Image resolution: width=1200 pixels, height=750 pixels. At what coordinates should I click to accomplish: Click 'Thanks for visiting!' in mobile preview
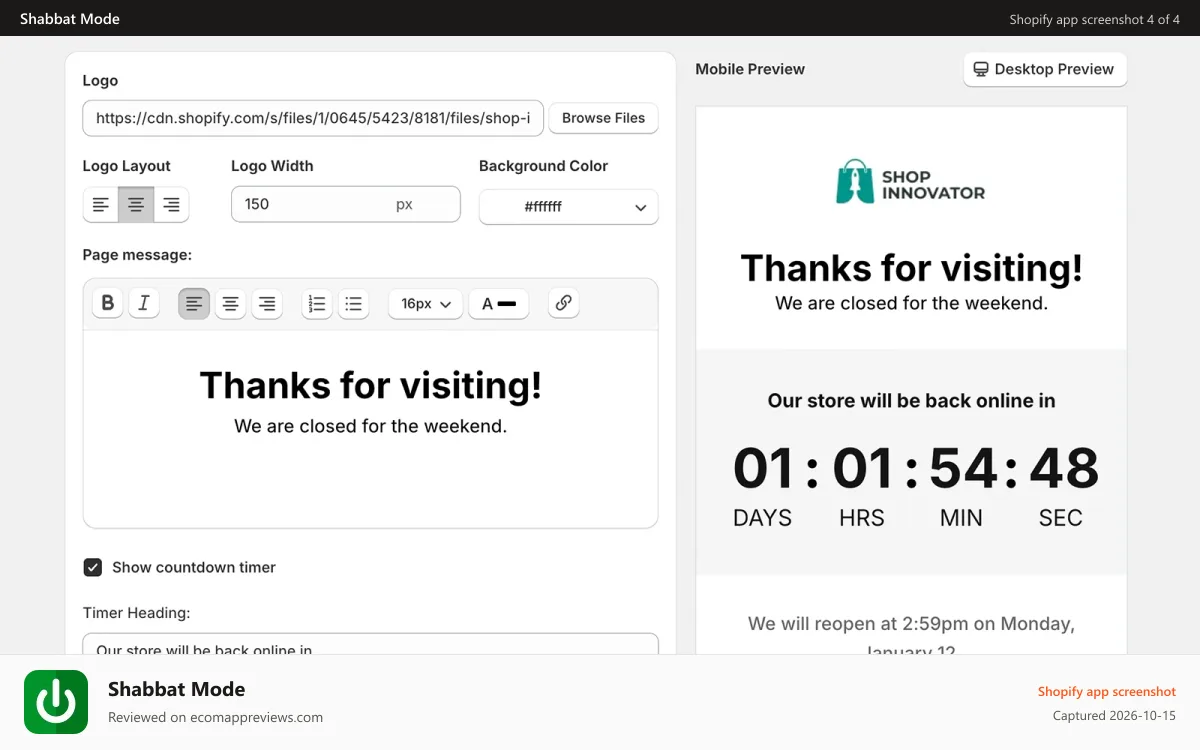pyautogui.click(x=911, y=268)
